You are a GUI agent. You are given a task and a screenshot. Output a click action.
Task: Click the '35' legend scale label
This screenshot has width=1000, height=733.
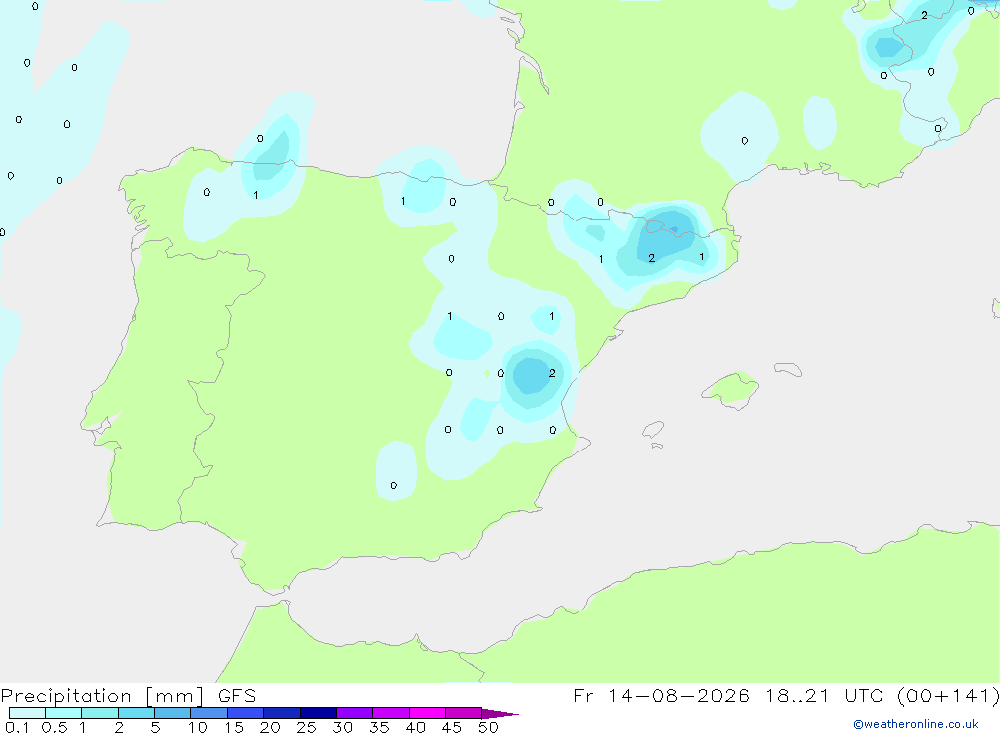coord(379,727)
